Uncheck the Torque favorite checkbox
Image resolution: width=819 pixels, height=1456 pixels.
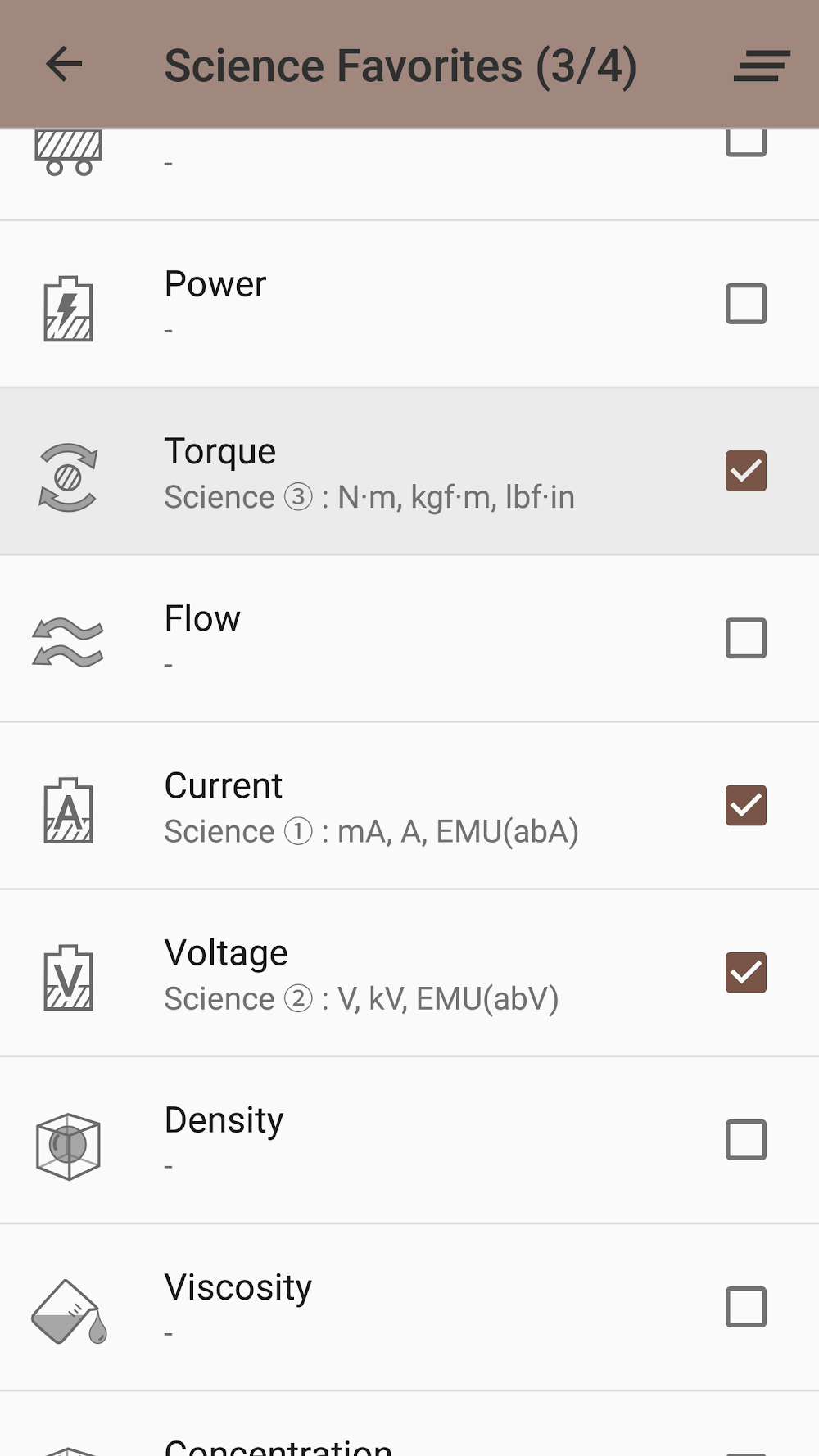[x=746, y=471]
